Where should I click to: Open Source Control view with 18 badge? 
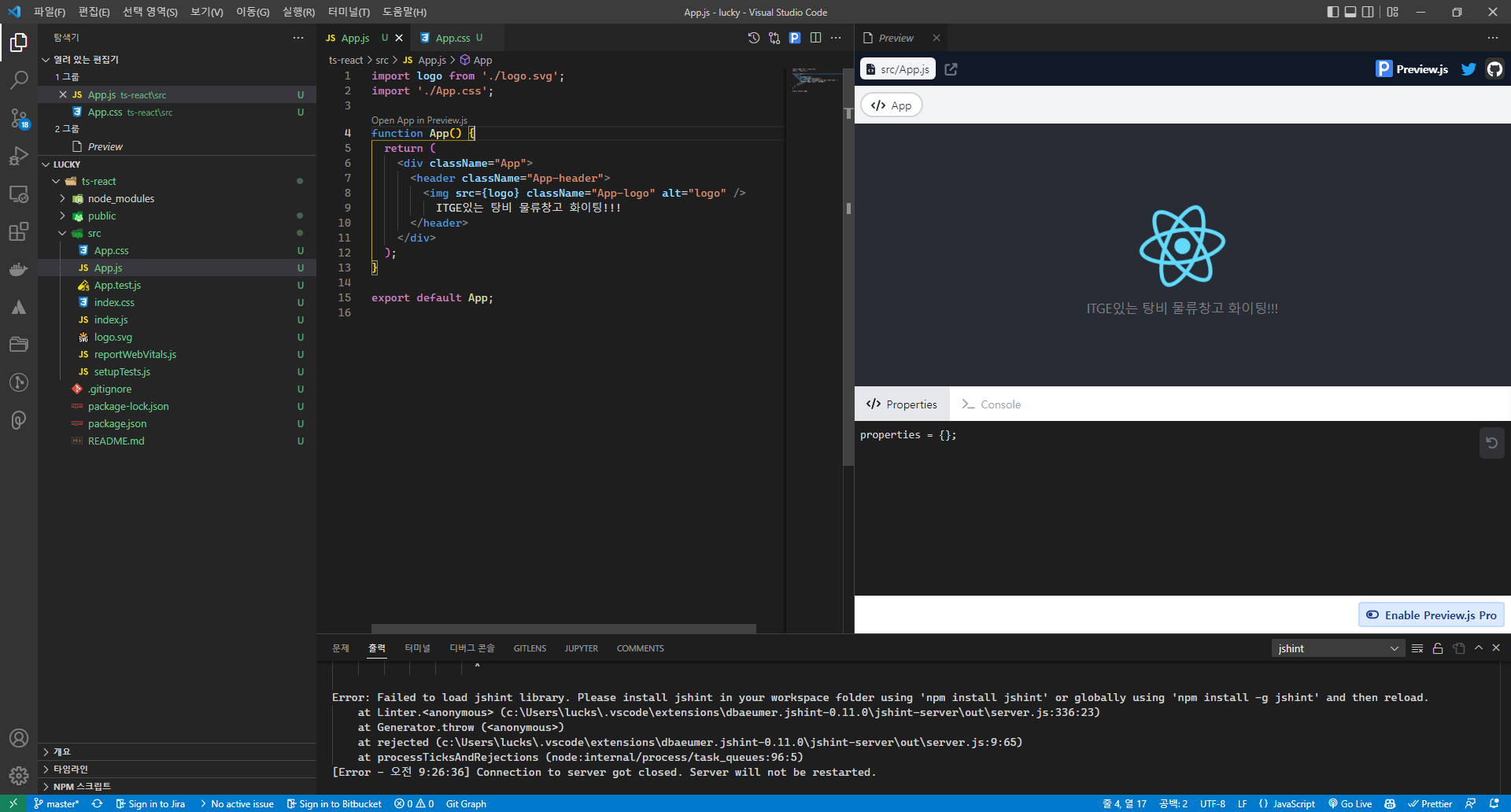(x=19, y=118)
